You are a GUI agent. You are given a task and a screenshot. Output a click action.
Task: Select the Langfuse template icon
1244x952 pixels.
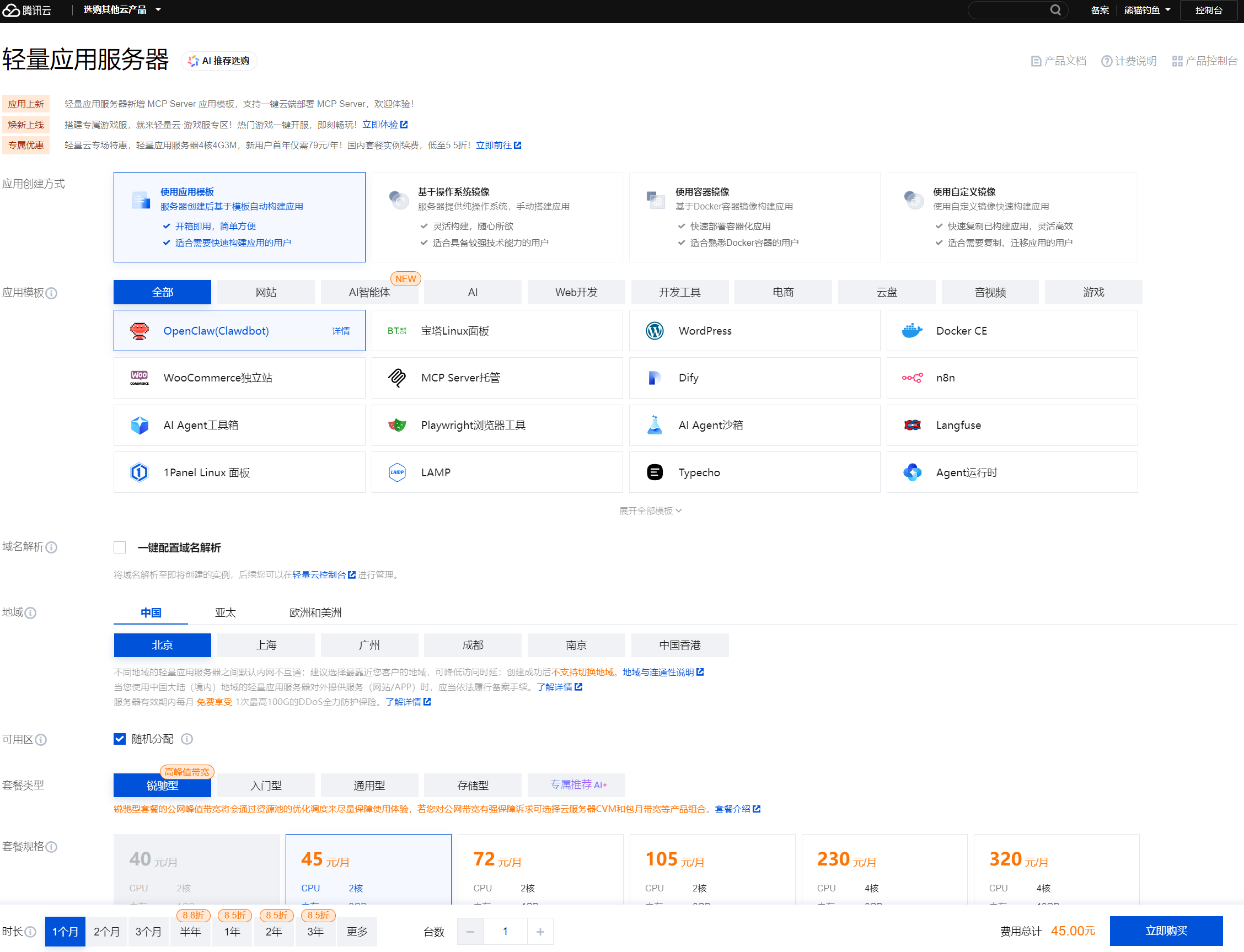(912, 425)
